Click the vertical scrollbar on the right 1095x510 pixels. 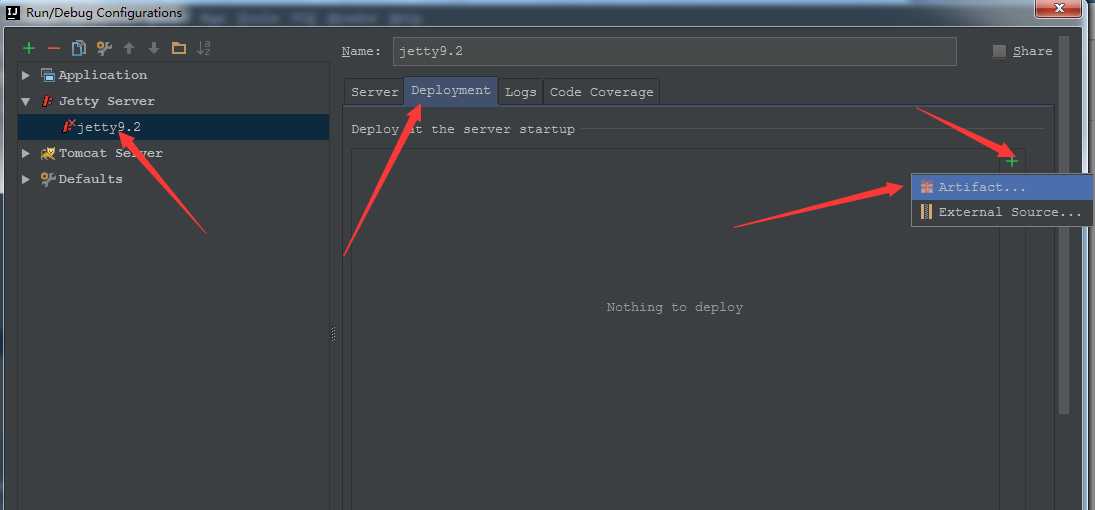1064,224
